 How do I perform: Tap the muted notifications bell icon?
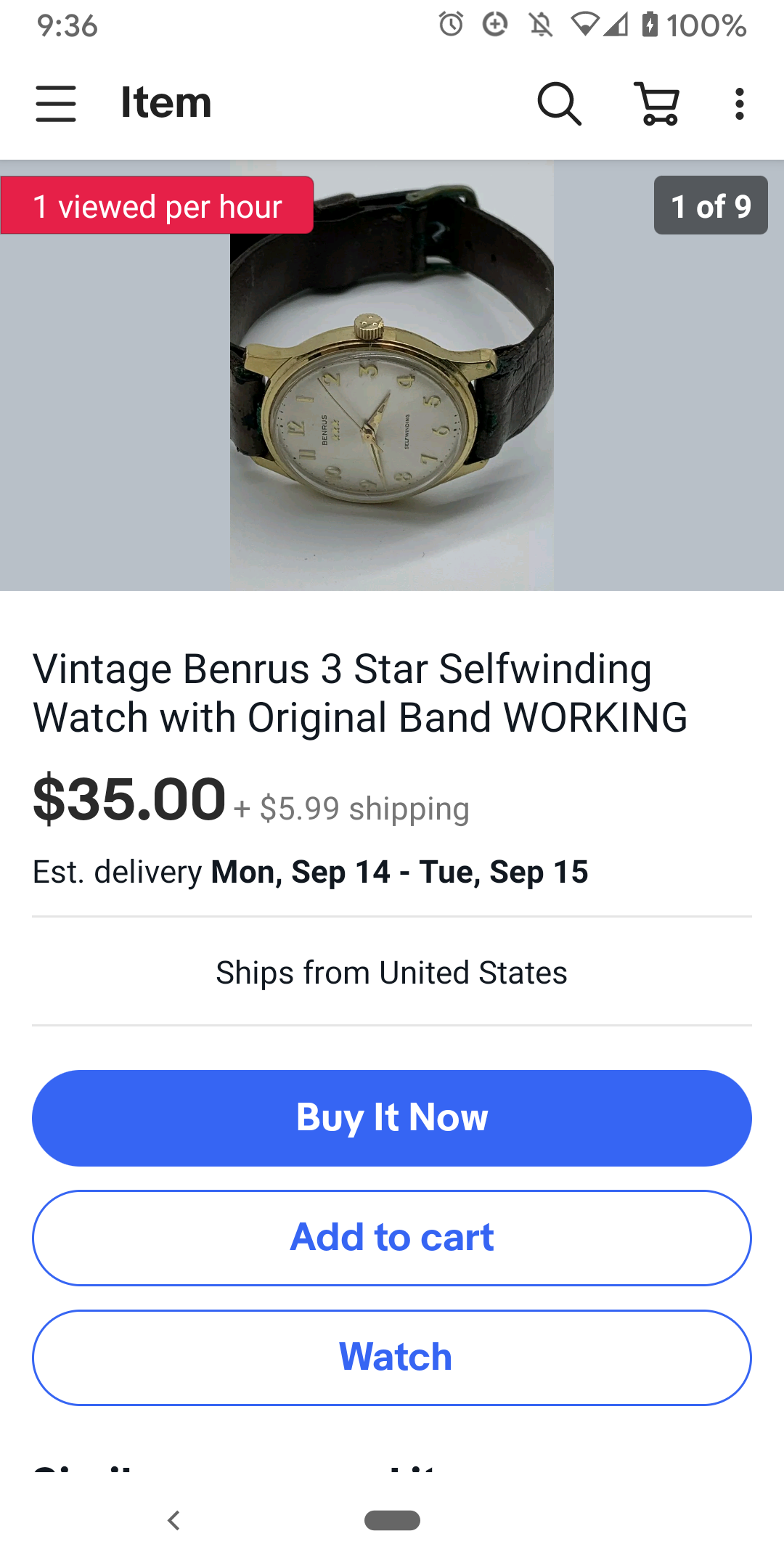click(x=540, y=25)
